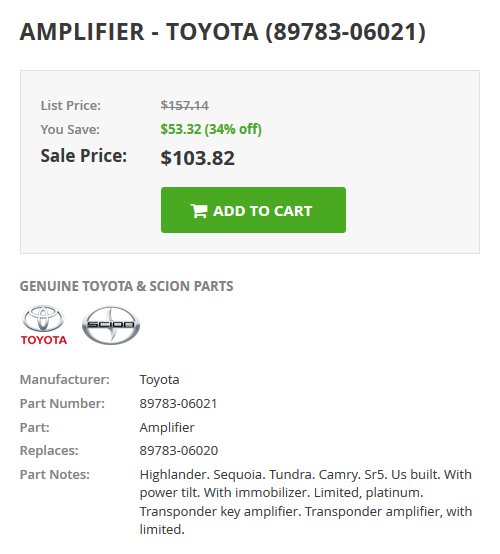
Task: Click the part notes description text
Action: [x=306, y=502]
